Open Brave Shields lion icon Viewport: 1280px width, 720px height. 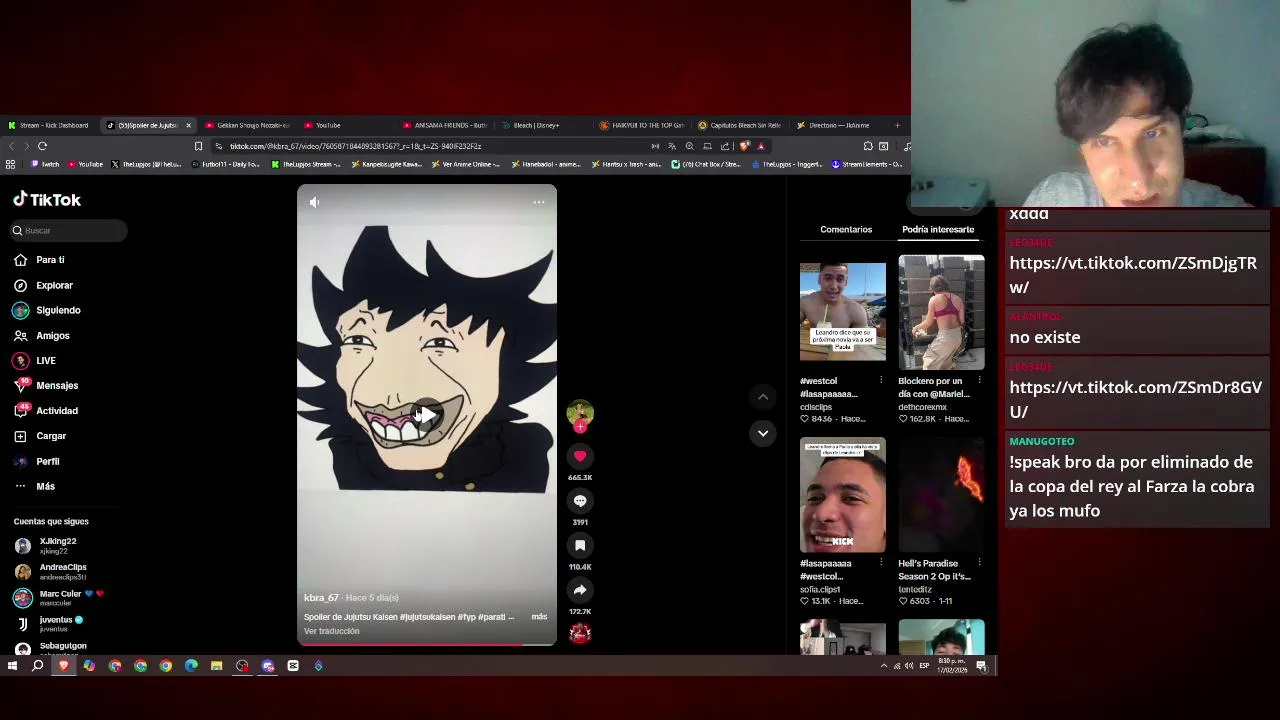(x=744, y=146)
